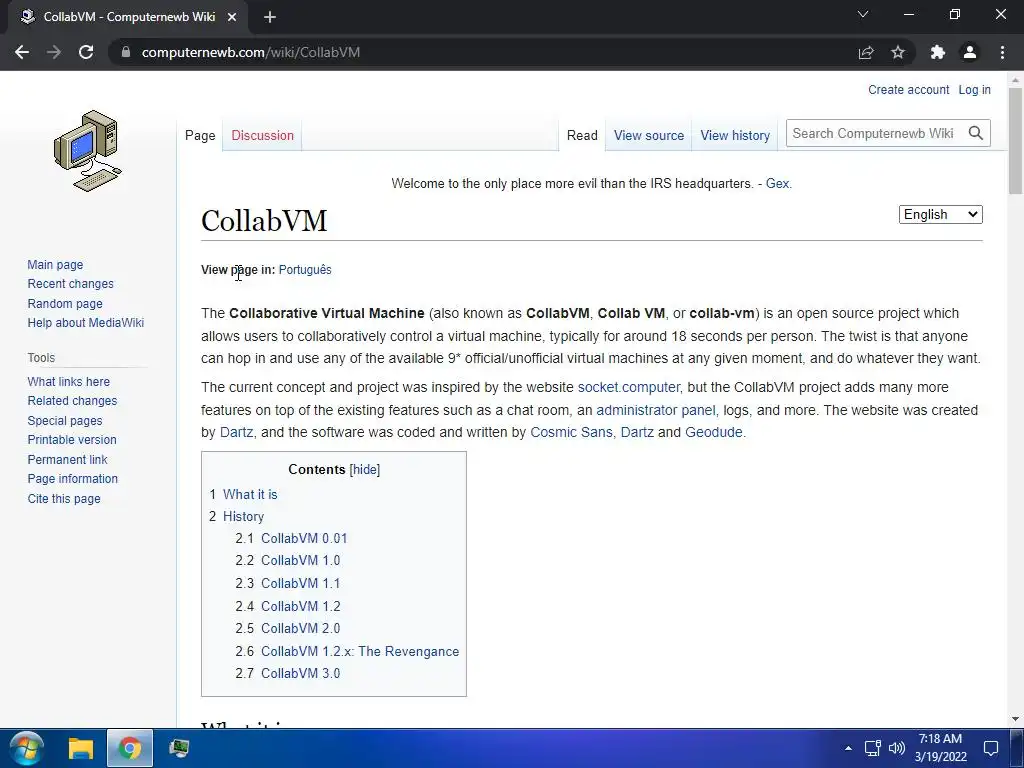Open the Geodude link
The image size is (1024, 768).
[714, 432]
